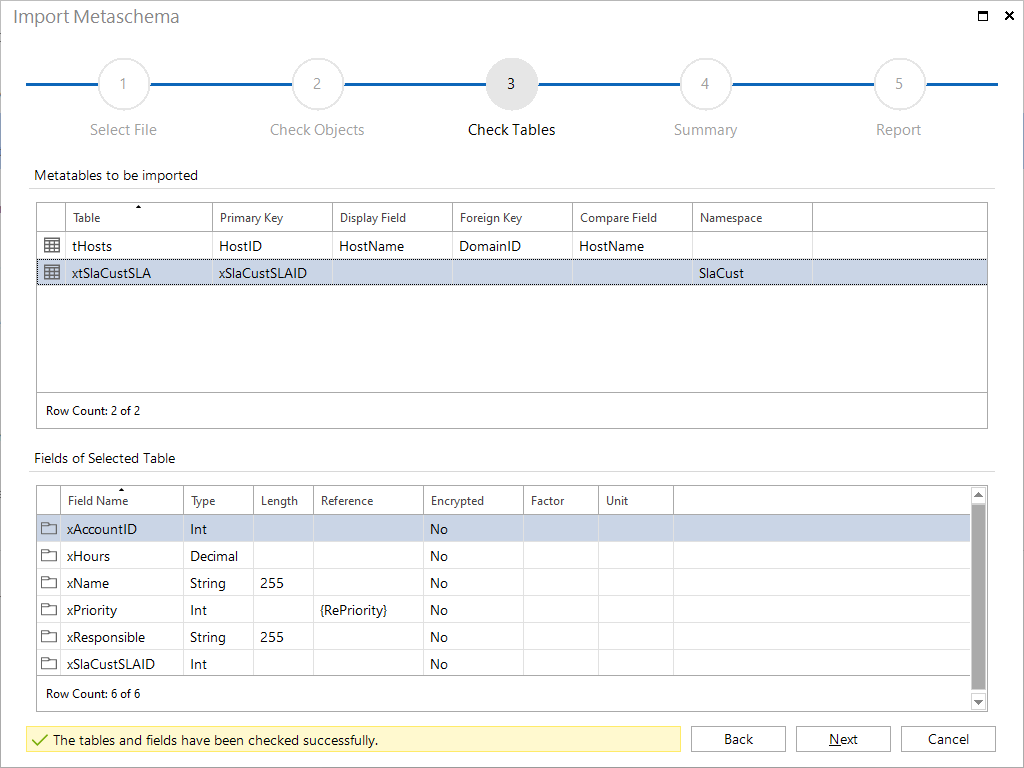Select step 3 Check Tables circle
This screenshot has width=1024, height=768.
511,84
